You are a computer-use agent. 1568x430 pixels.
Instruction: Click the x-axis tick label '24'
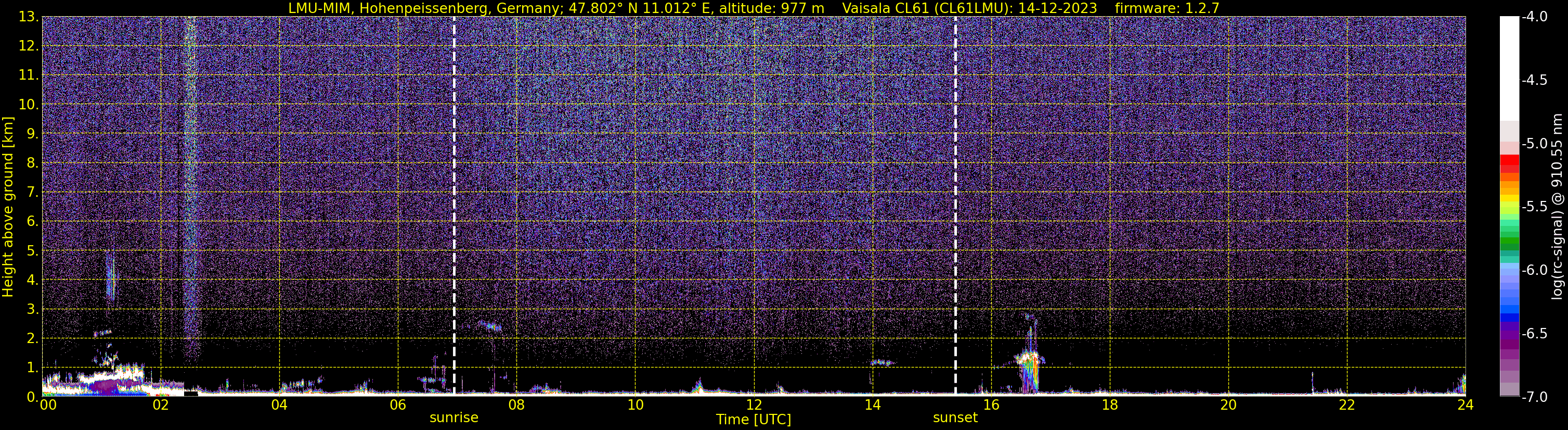point(1465,405)
